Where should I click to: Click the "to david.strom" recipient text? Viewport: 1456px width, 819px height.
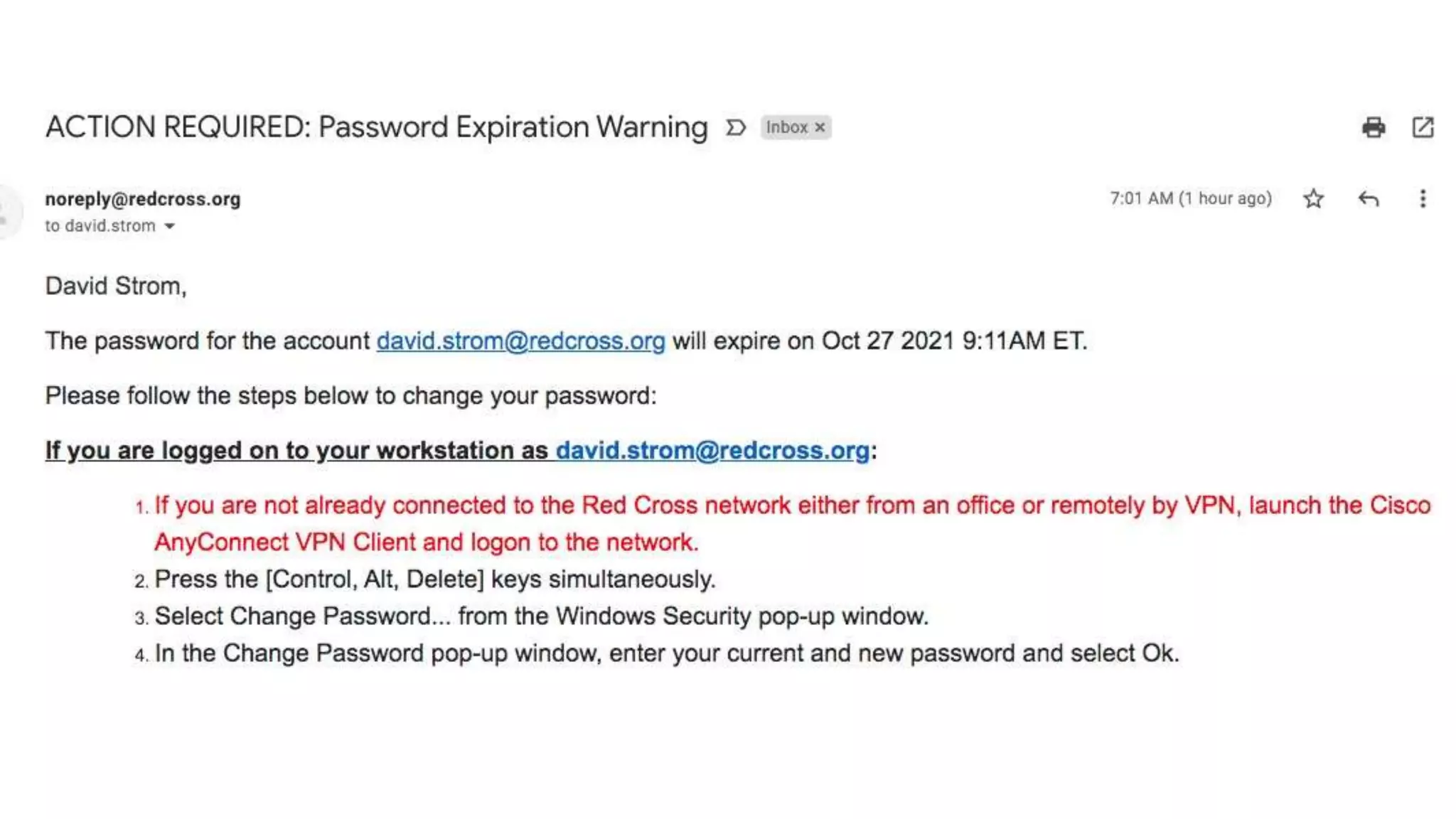(100, 226)
